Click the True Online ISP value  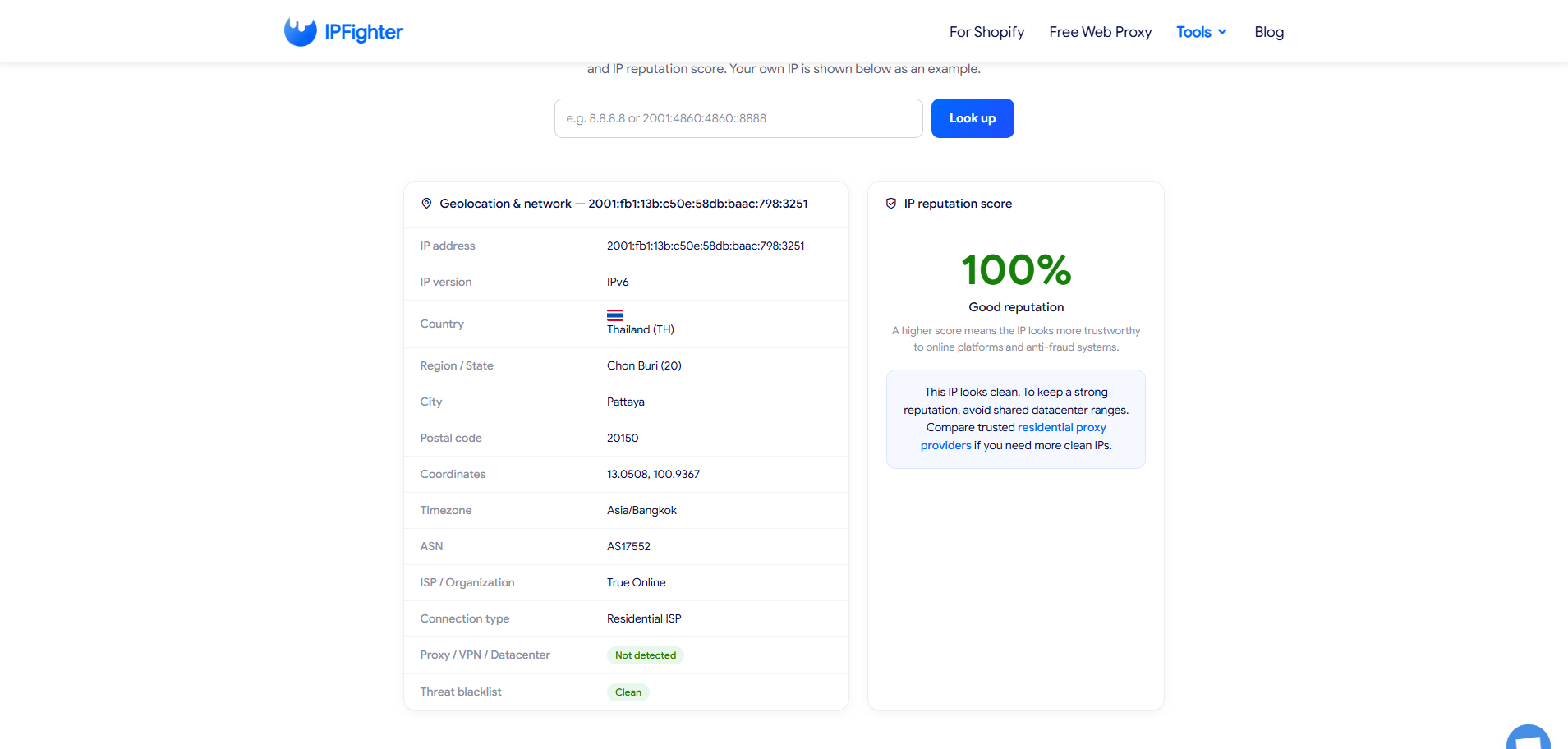(x=637, y=582)
